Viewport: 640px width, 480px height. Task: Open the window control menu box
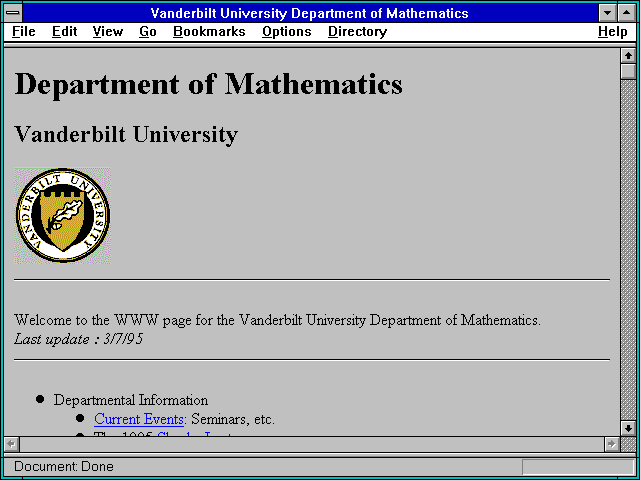[13, 13]
